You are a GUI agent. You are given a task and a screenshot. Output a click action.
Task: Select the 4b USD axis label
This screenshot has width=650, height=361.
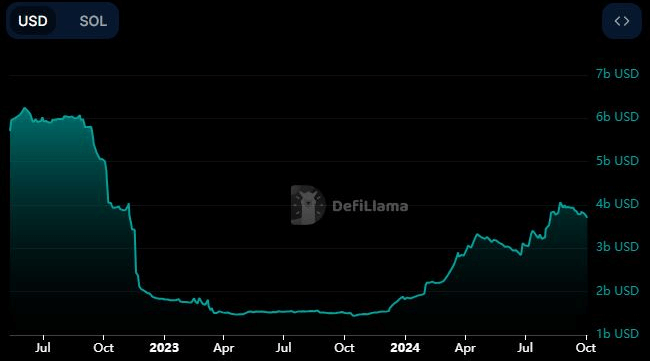[617, 204]
